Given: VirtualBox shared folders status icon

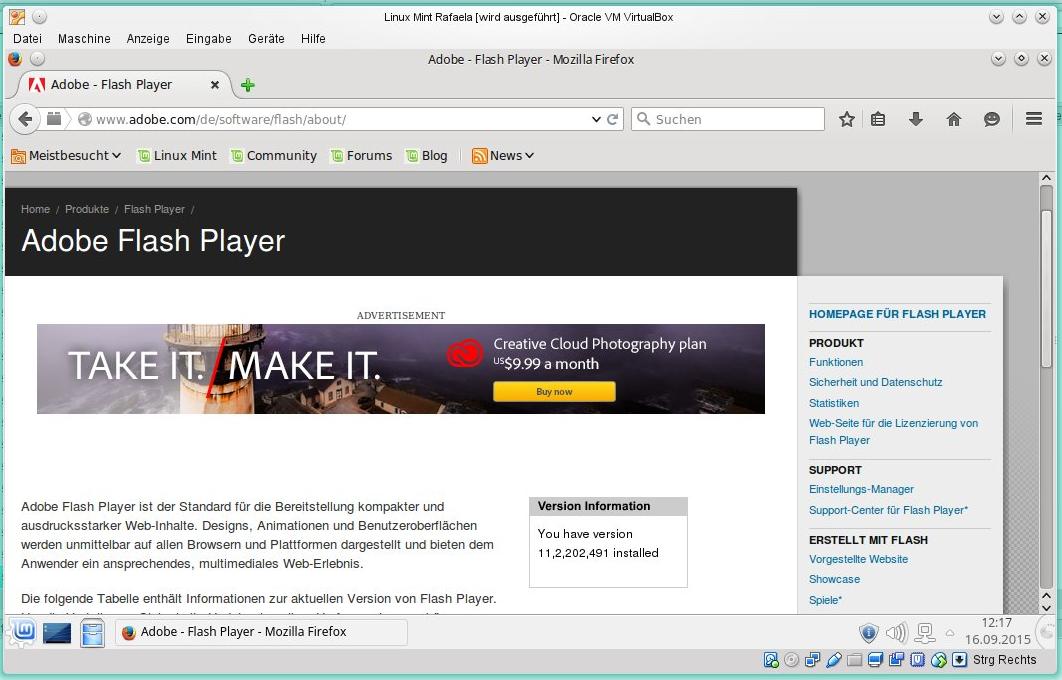Looking at the screenshot, I should (x=855, y=660).
